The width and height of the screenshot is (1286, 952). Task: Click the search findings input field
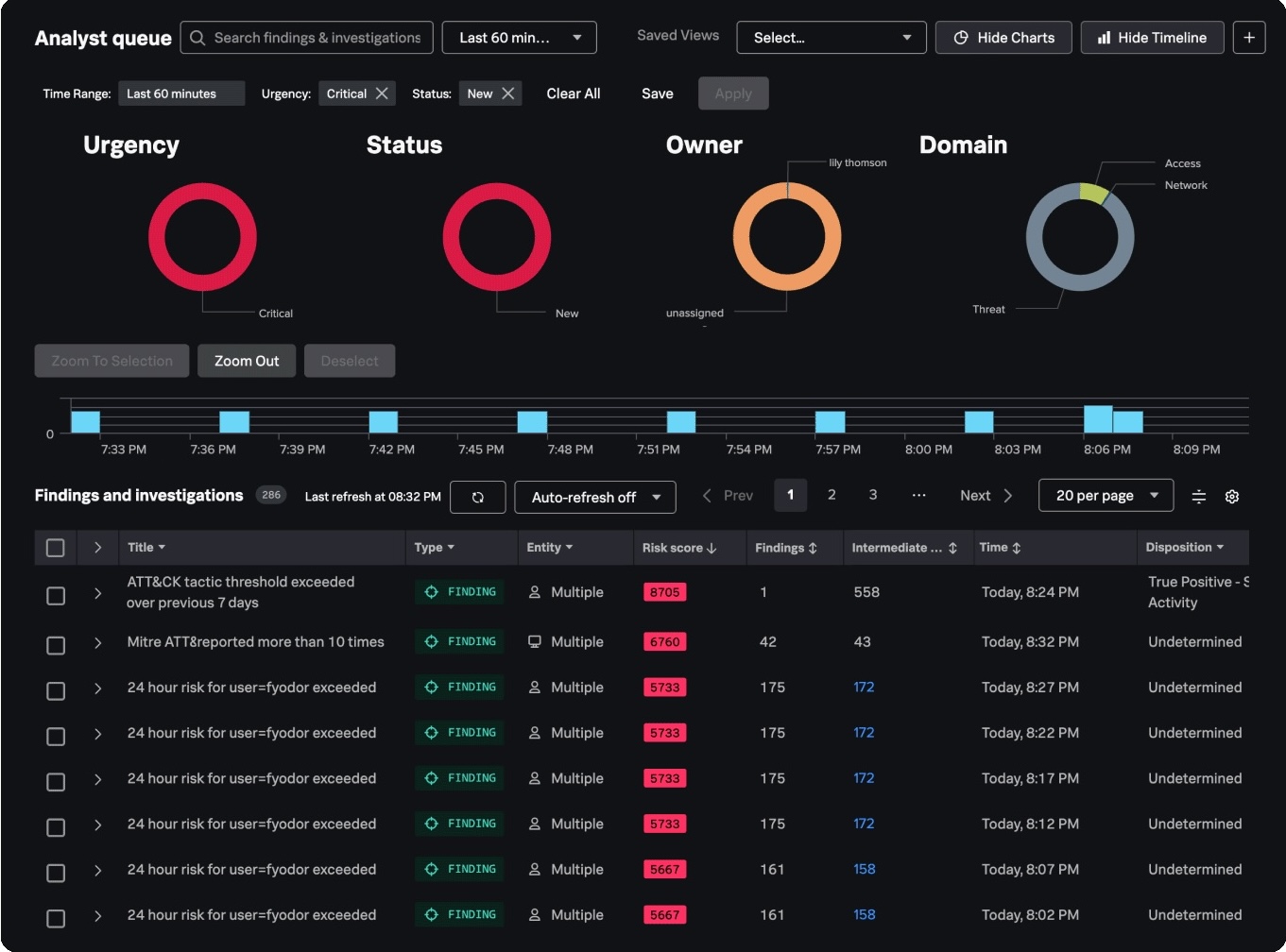(x=317, y=38)
